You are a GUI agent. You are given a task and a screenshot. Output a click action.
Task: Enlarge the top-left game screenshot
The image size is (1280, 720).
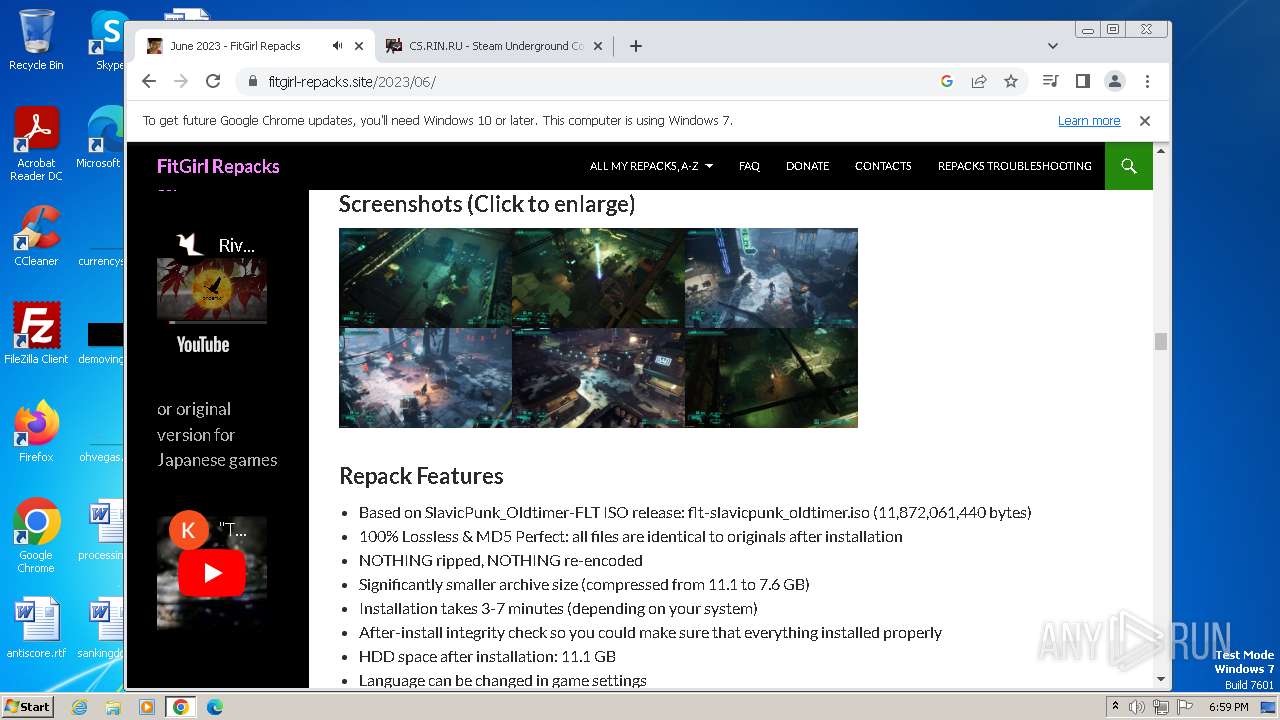coord(425,278)
